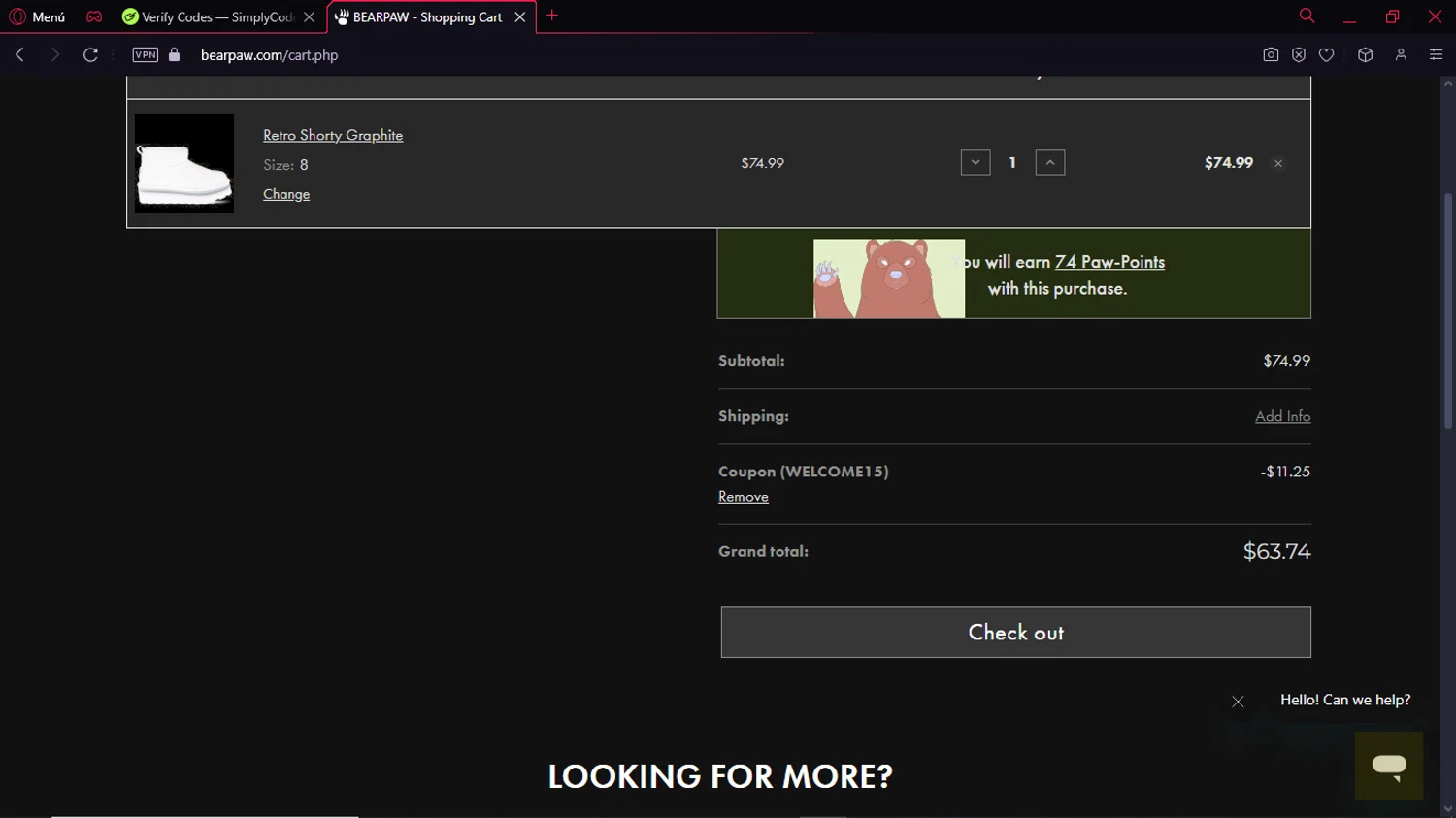This screenshot has width=1456, height=818.
Task: Click the LOOKING FOR MORE? heading
Action: coord(720,776)
